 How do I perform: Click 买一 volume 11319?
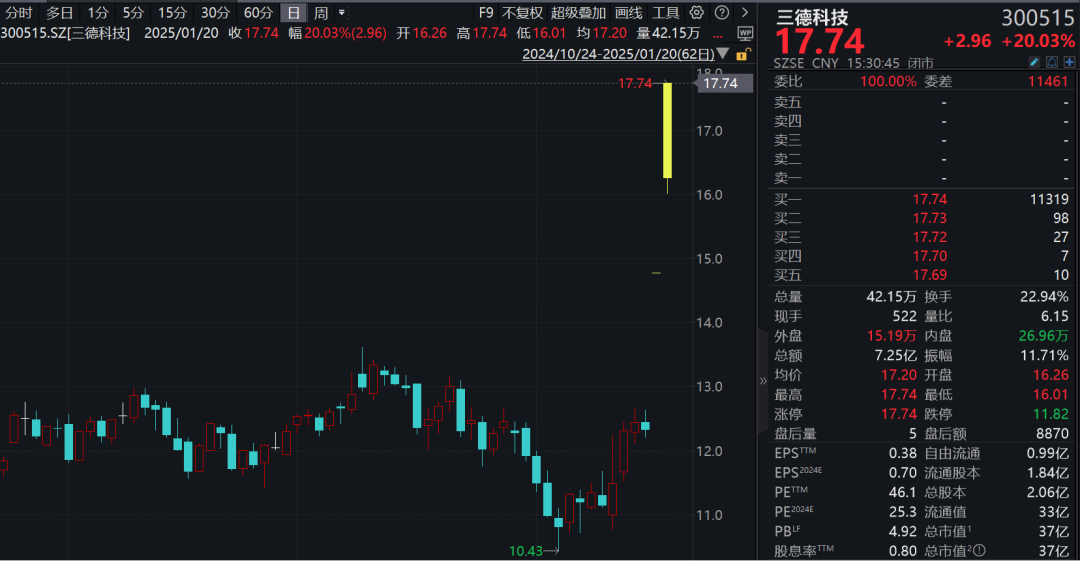pyautogui.click(x=1049, y=199)
